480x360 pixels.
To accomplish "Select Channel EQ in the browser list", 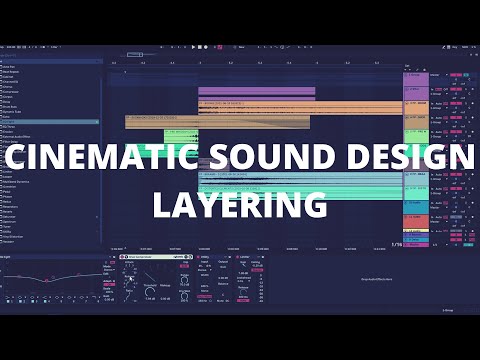I will 10,82.
